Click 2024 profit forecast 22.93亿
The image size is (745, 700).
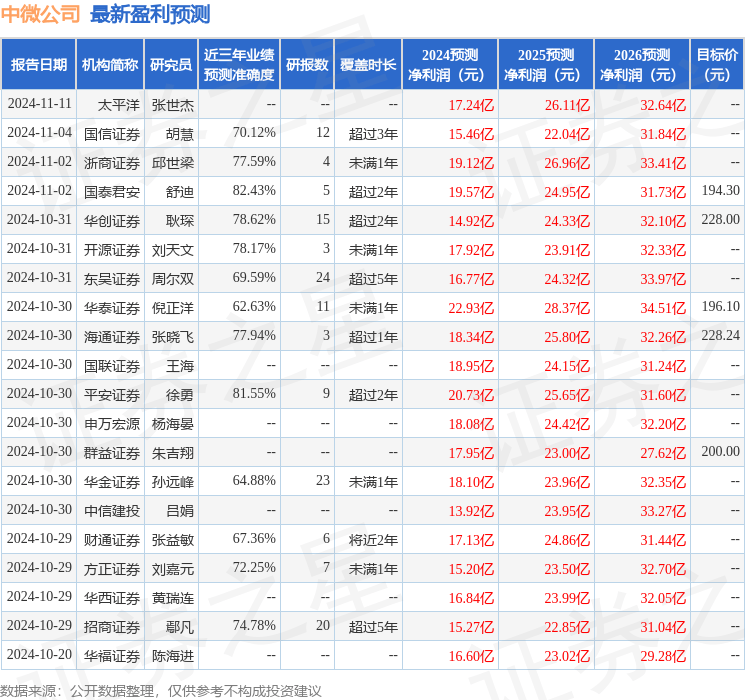pos(471,308)
